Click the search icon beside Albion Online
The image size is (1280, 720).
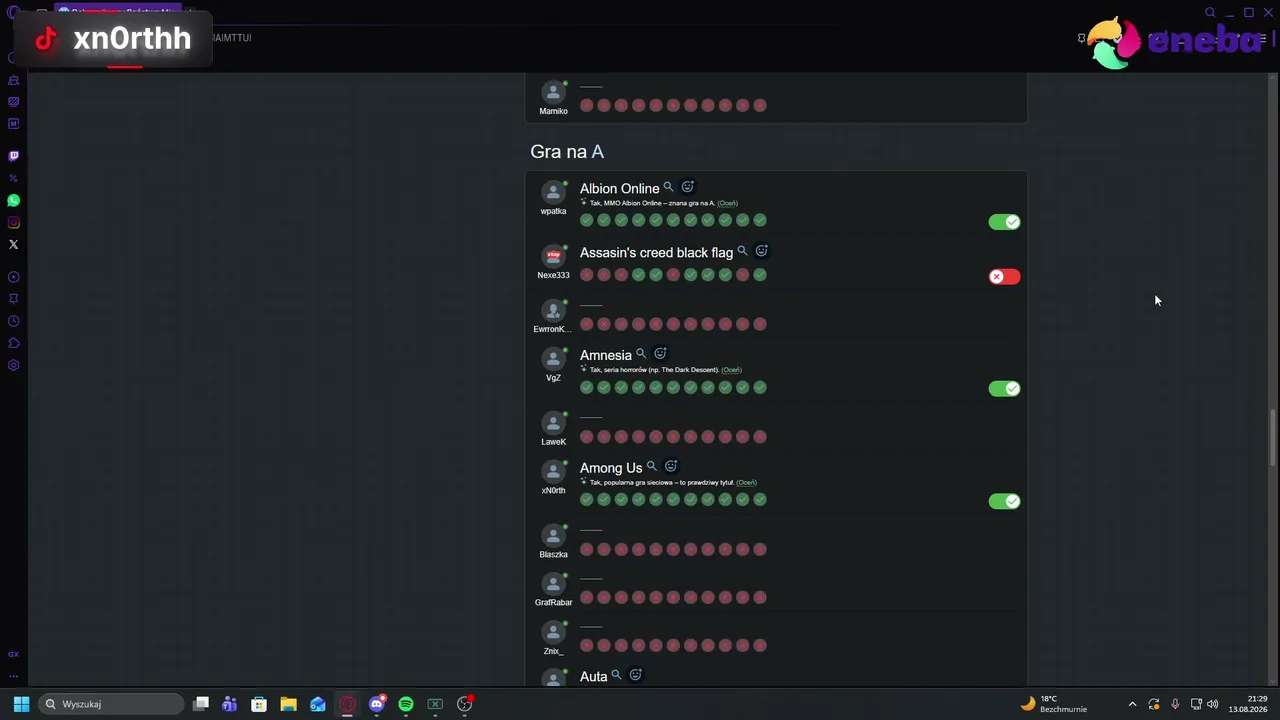pyautogui.click(x=669, y=187)
